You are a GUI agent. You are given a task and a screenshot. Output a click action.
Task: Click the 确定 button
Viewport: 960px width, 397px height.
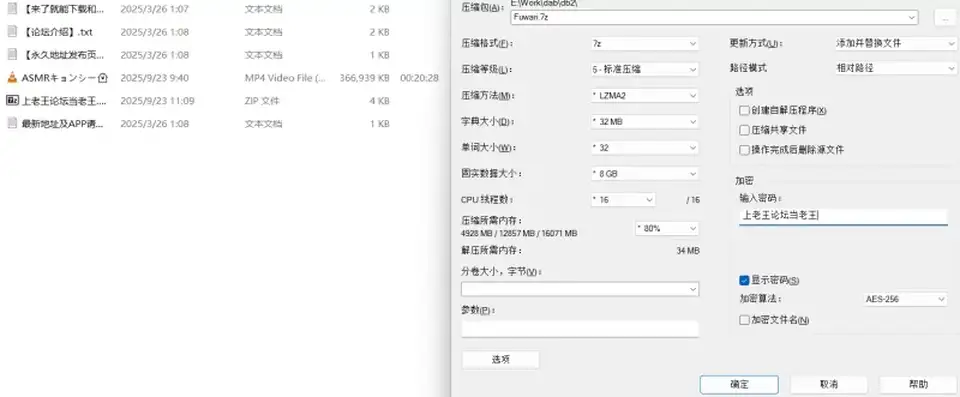739,385
